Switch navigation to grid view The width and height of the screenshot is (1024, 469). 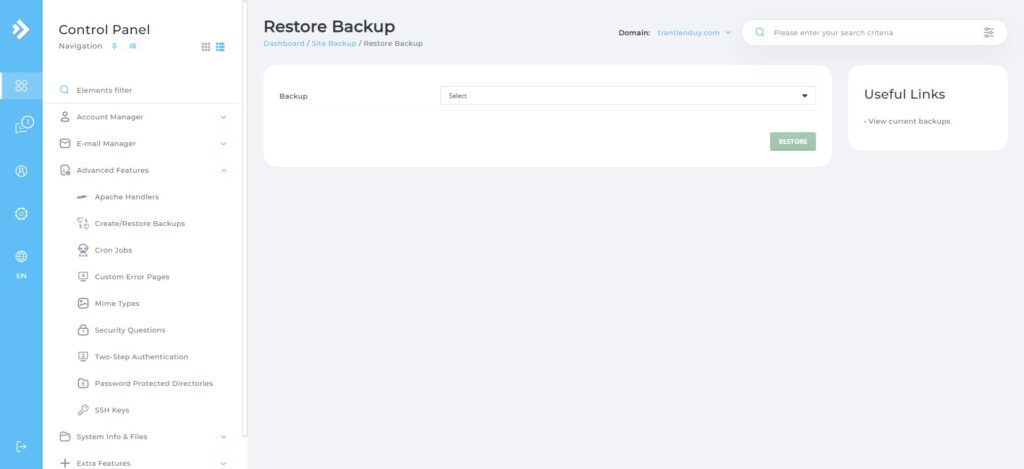[x=206, y=47]
